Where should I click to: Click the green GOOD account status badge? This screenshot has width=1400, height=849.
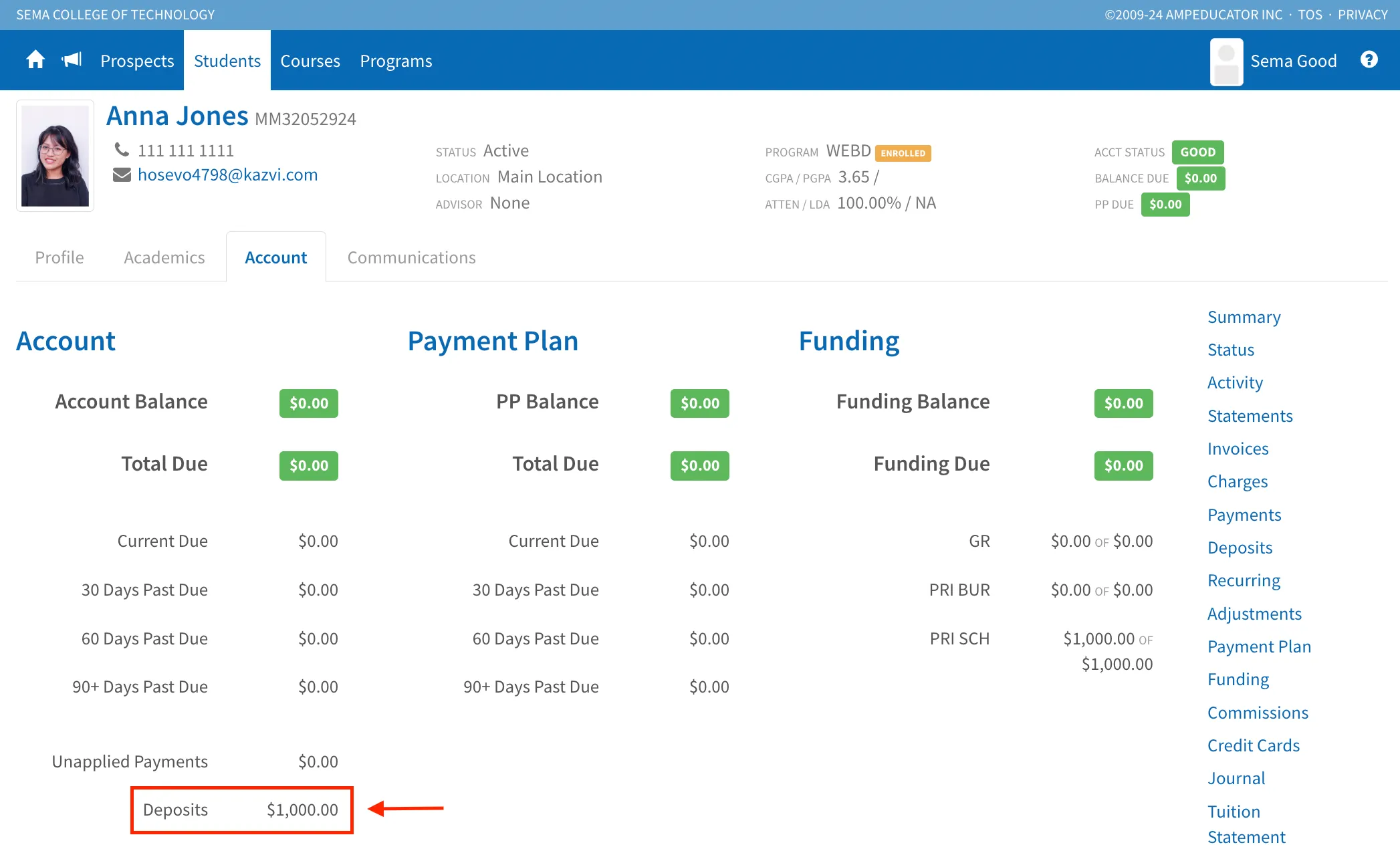pyautogui.click(x=1197, y=152)
